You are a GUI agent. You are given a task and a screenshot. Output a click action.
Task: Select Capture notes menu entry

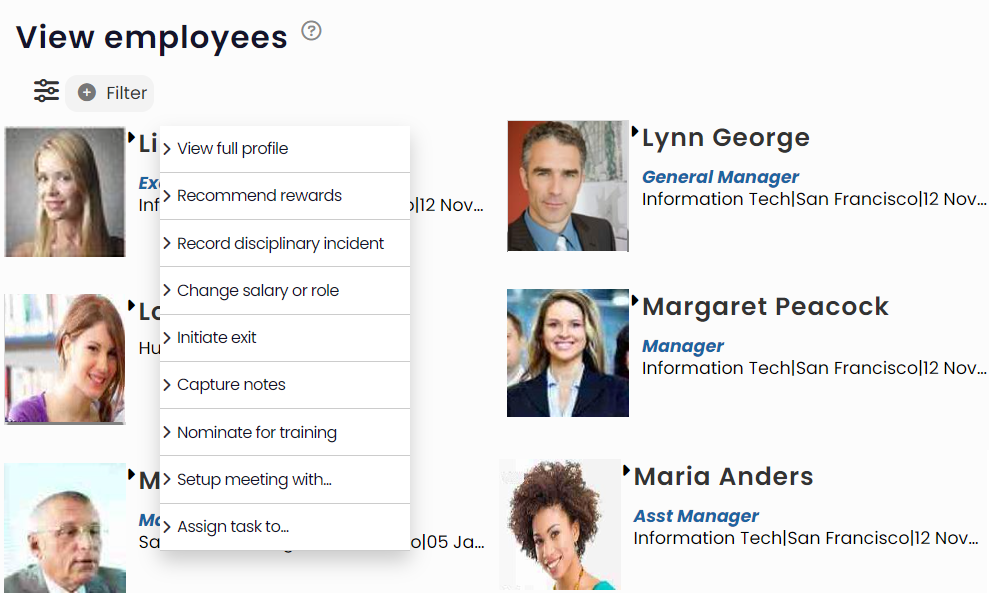tap(231, 385)
